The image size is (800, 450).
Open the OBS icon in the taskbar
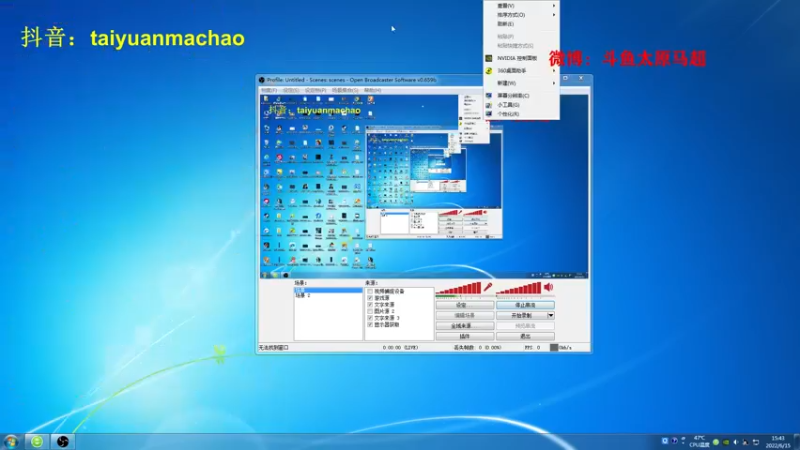pos(63,441)
